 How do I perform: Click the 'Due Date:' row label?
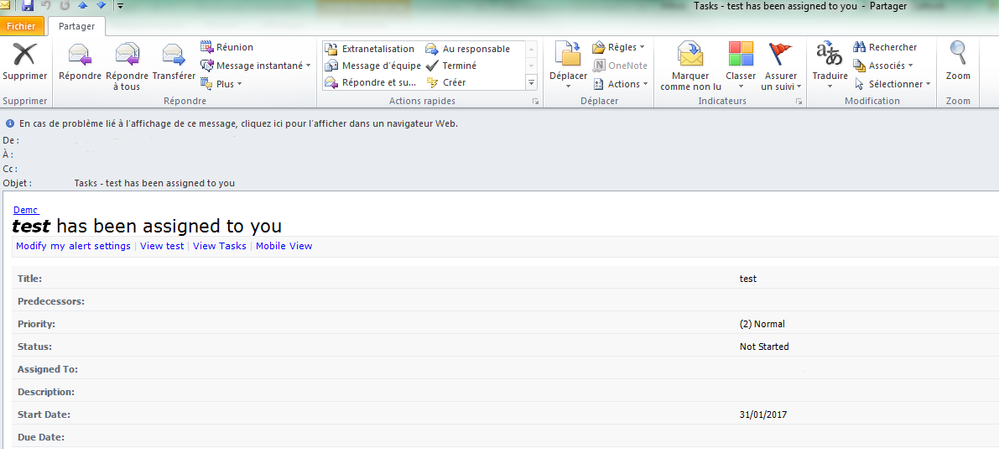[41, 438]
